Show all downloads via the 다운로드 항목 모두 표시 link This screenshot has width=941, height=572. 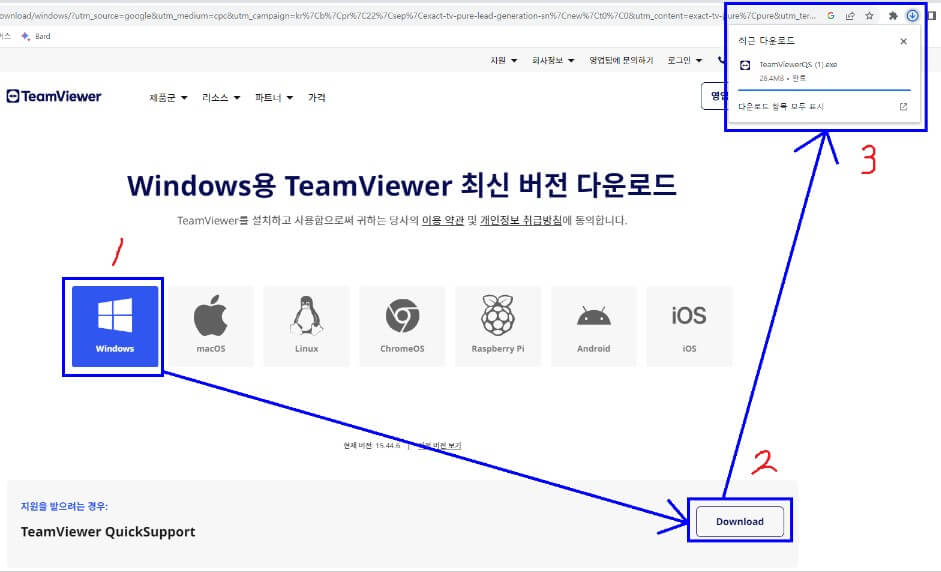(x=781, y=106)
